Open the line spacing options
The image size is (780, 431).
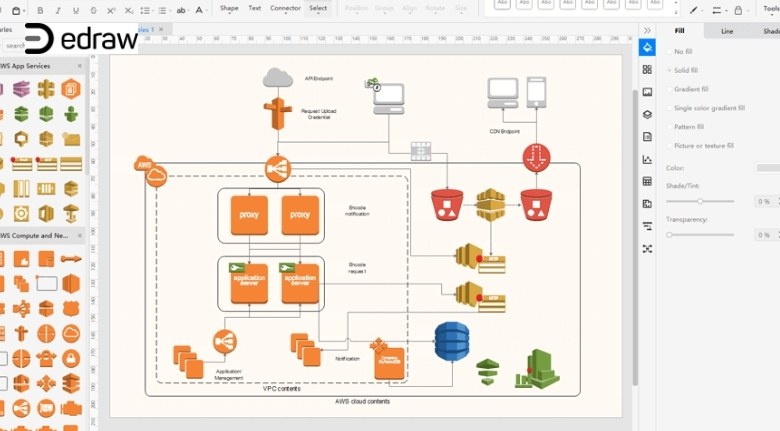coord(145,10)
